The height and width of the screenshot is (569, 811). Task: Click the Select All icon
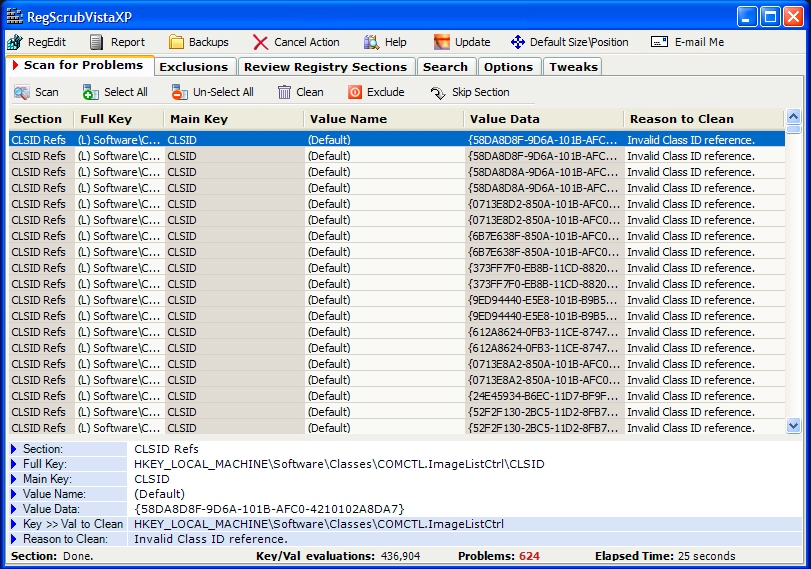tap(91, 93)
